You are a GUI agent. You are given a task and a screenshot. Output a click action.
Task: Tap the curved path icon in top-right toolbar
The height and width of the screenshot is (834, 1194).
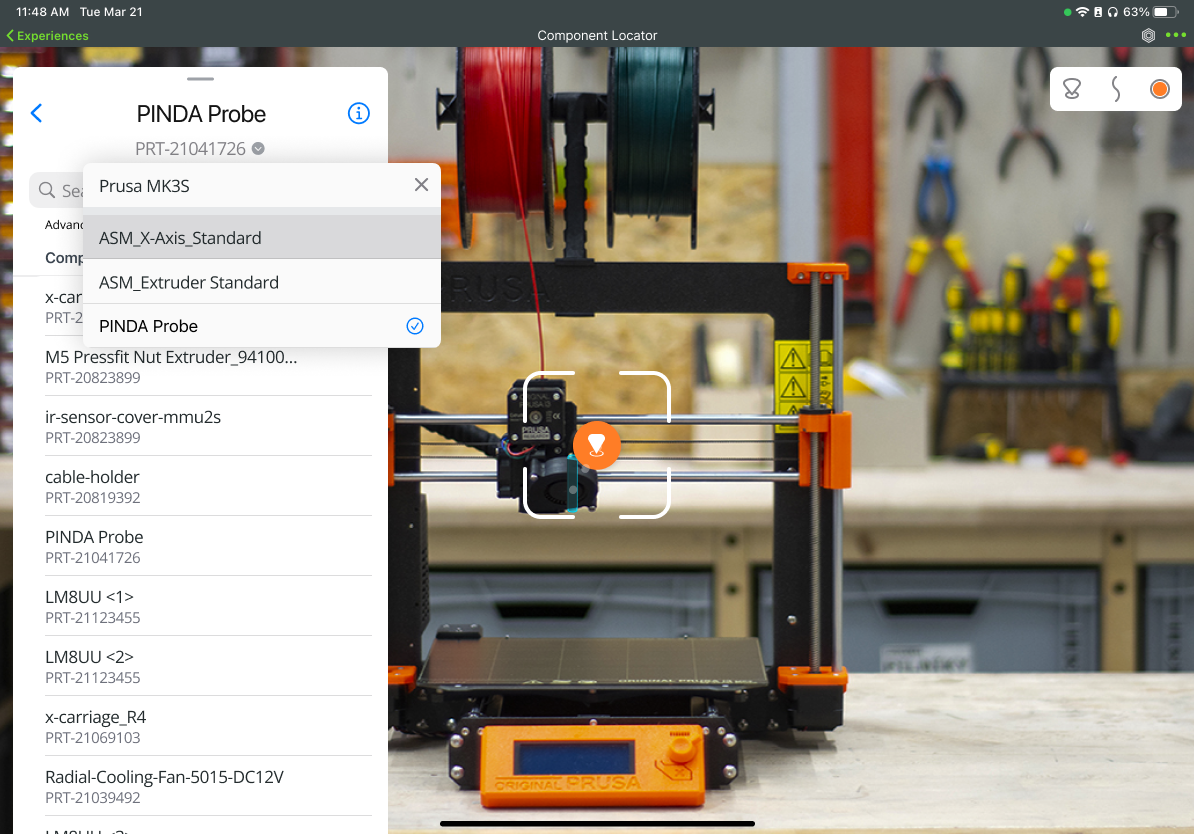(1116, 89)
